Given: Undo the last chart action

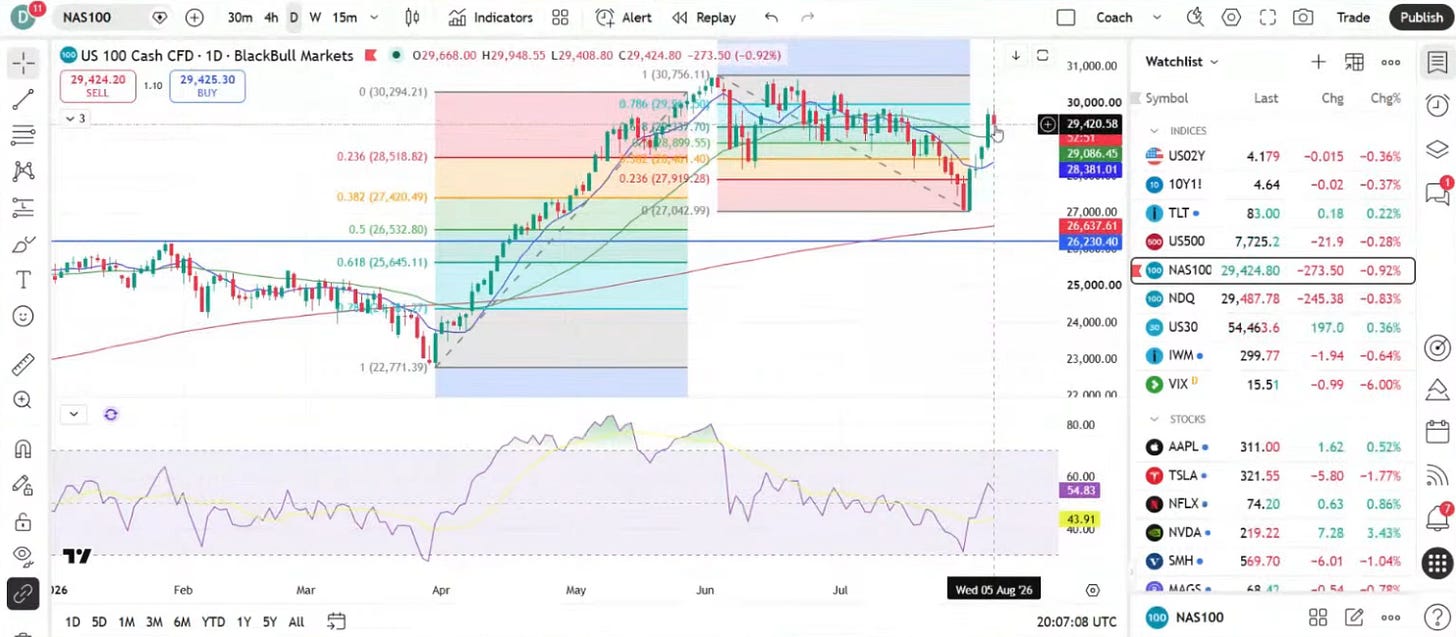Looking at the screenshot, I should (x=770, y=17).
